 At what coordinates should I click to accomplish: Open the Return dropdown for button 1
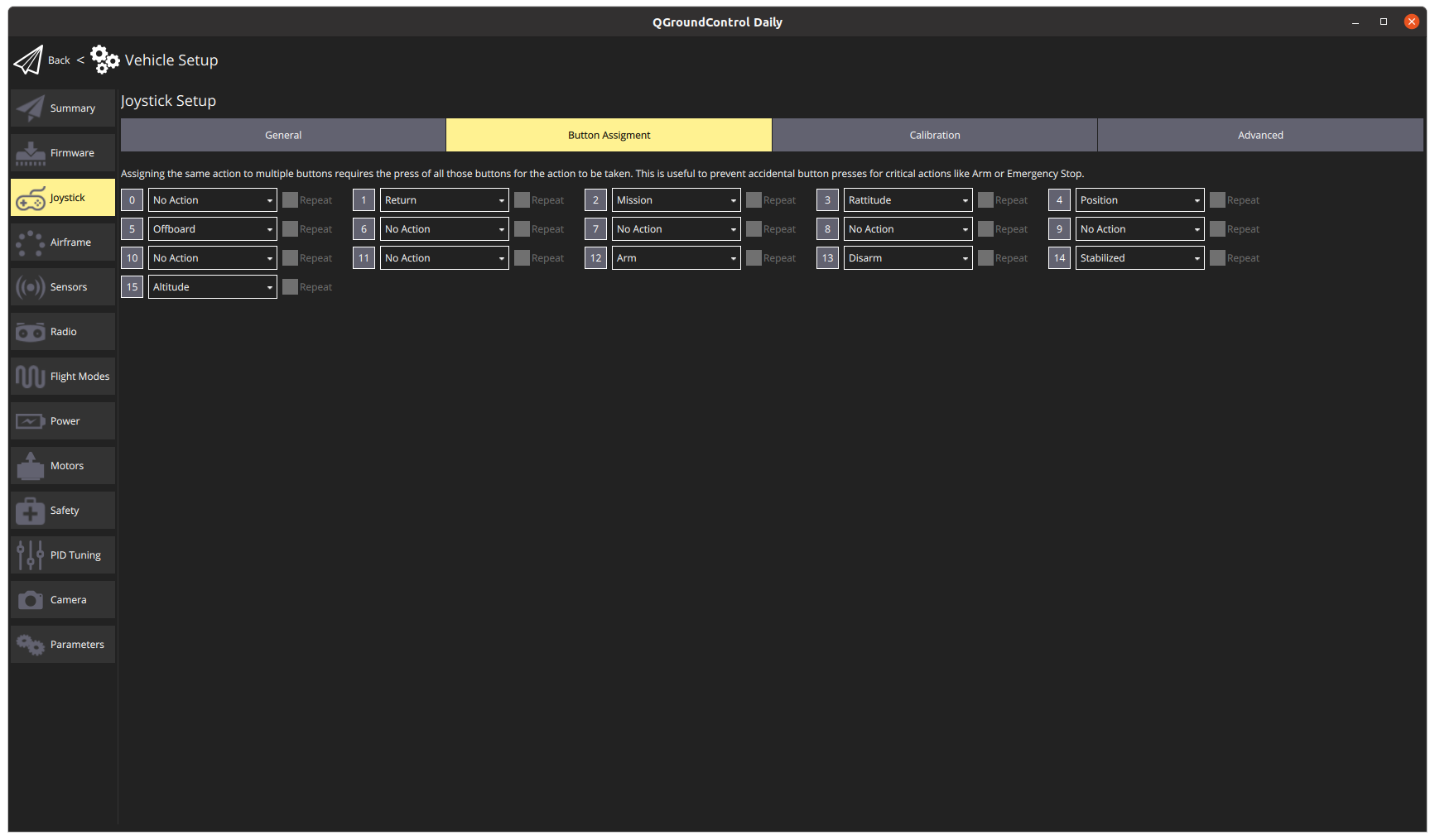coord(445,200)
